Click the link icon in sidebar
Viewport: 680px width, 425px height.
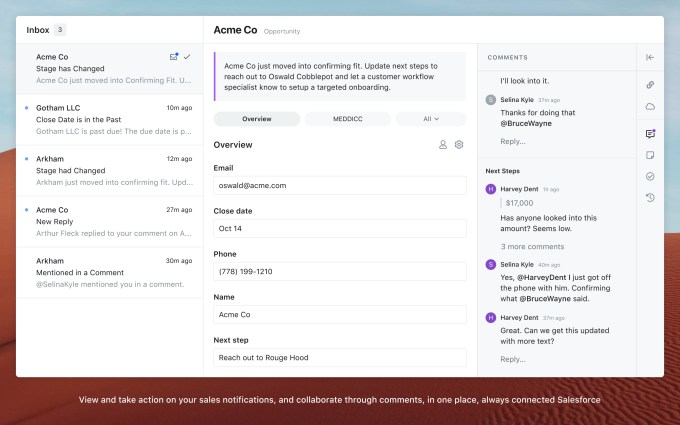point(650,84)
